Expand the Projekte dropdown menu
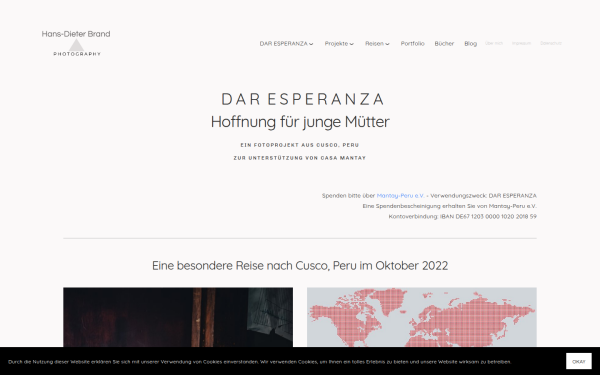Screen dimensions: 600x375 point(339,44)
